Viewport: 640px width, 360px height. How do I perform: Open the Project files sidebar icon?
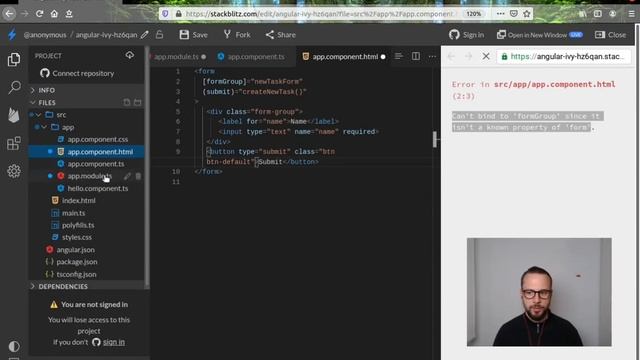(14, 60)
